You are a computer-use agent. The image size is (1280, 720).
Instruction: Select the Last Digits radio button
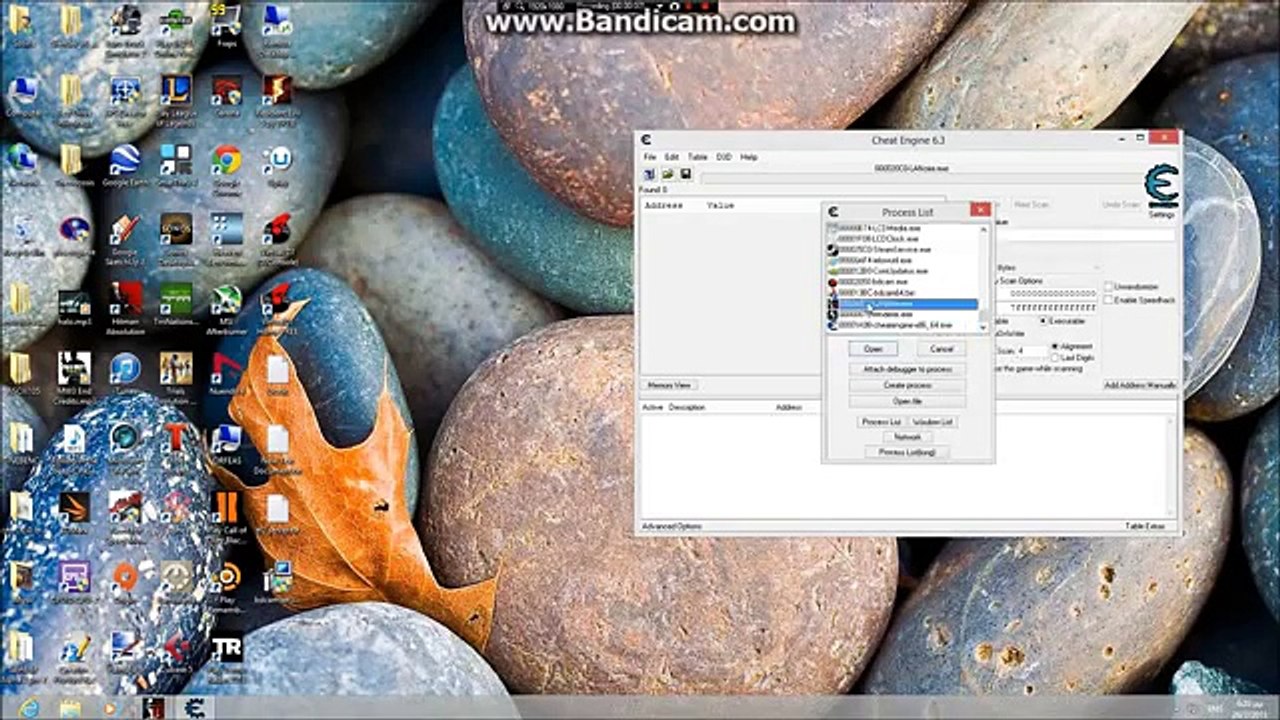(x=1055, y=357)
